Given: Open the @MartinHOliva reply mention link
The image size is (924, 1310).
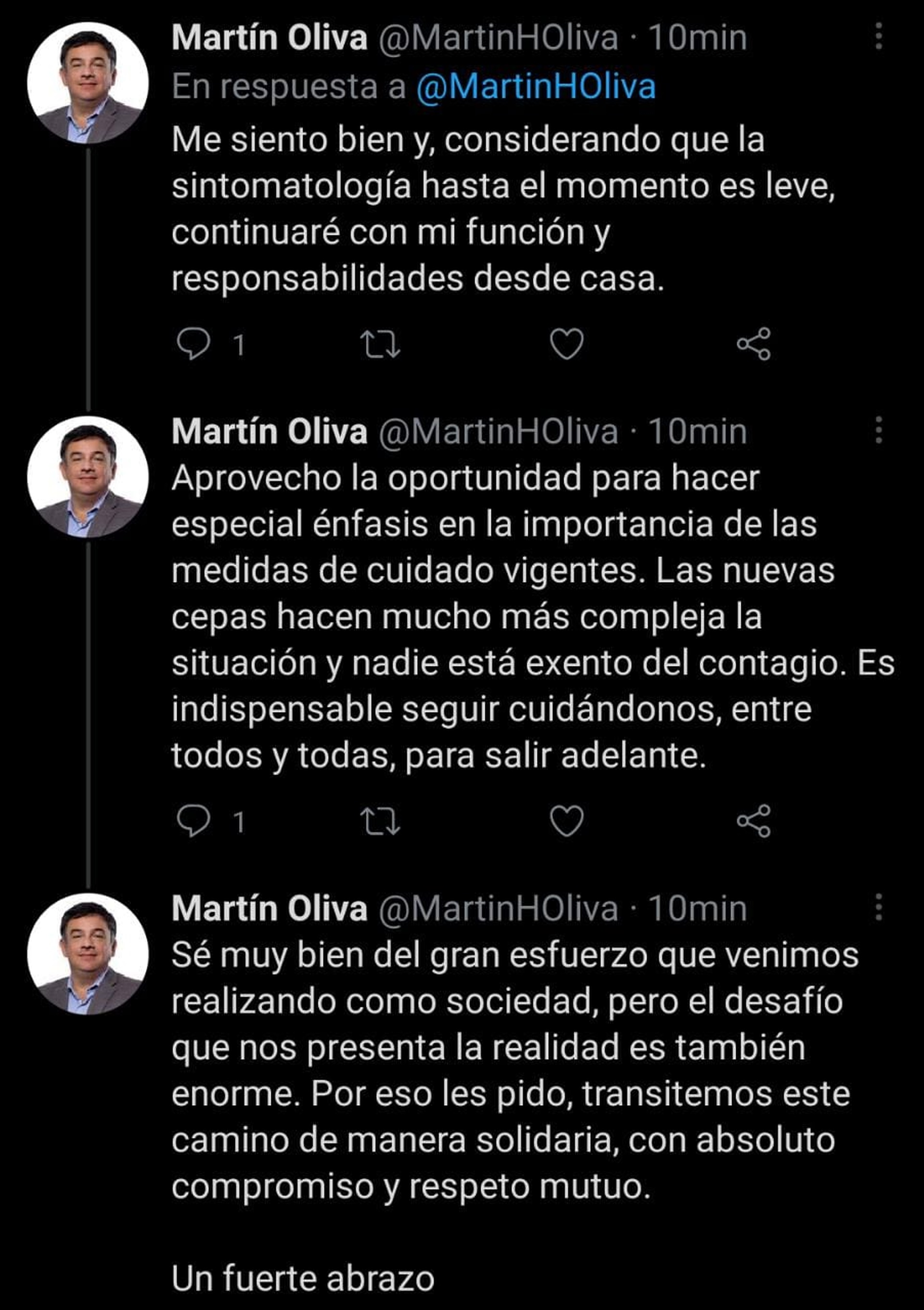Looking at the screenshot, I should [x=536, y=87].
